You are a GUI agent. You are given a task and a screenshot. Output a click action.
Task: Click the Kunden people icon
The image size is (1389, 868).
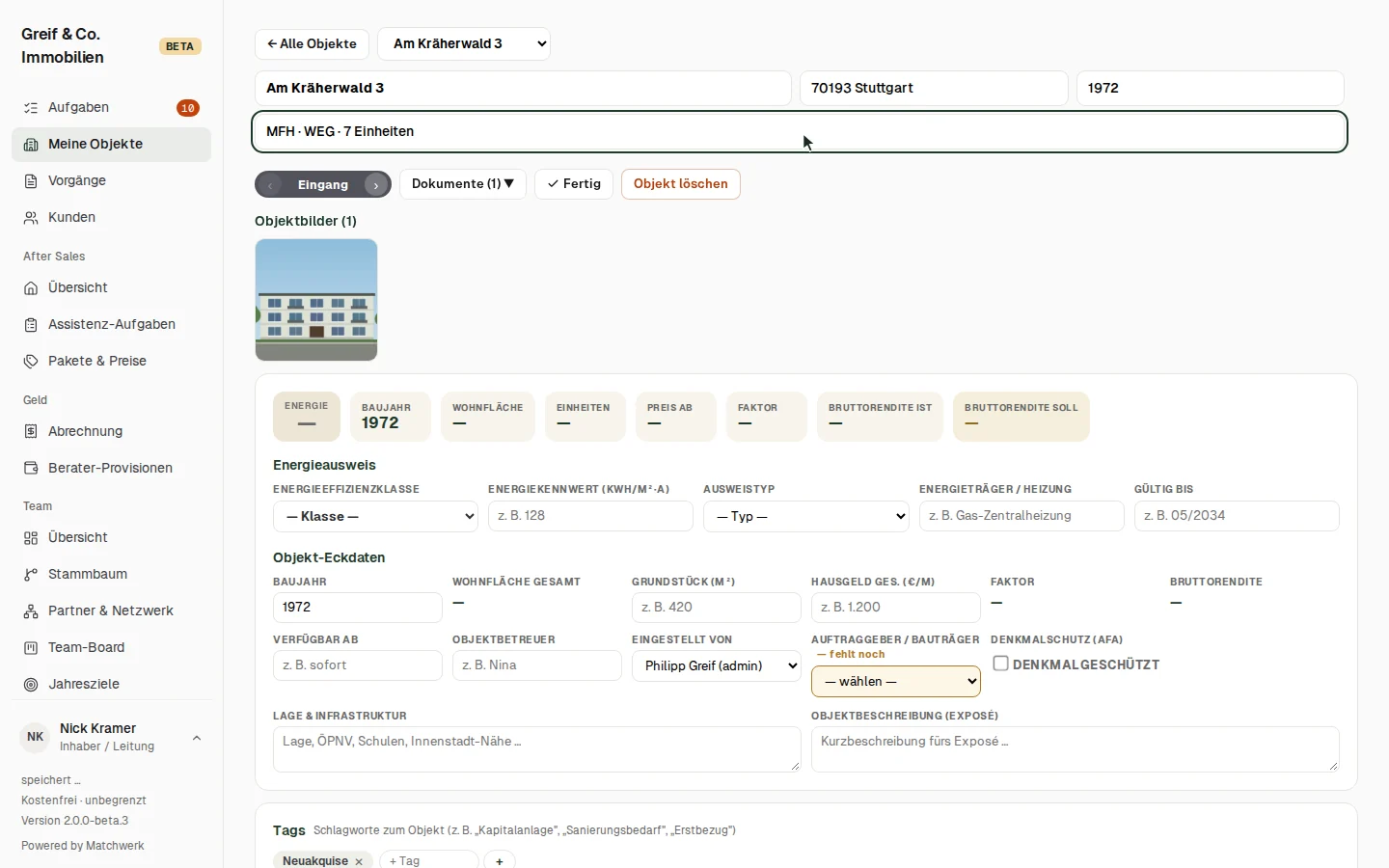coord(31,218)
